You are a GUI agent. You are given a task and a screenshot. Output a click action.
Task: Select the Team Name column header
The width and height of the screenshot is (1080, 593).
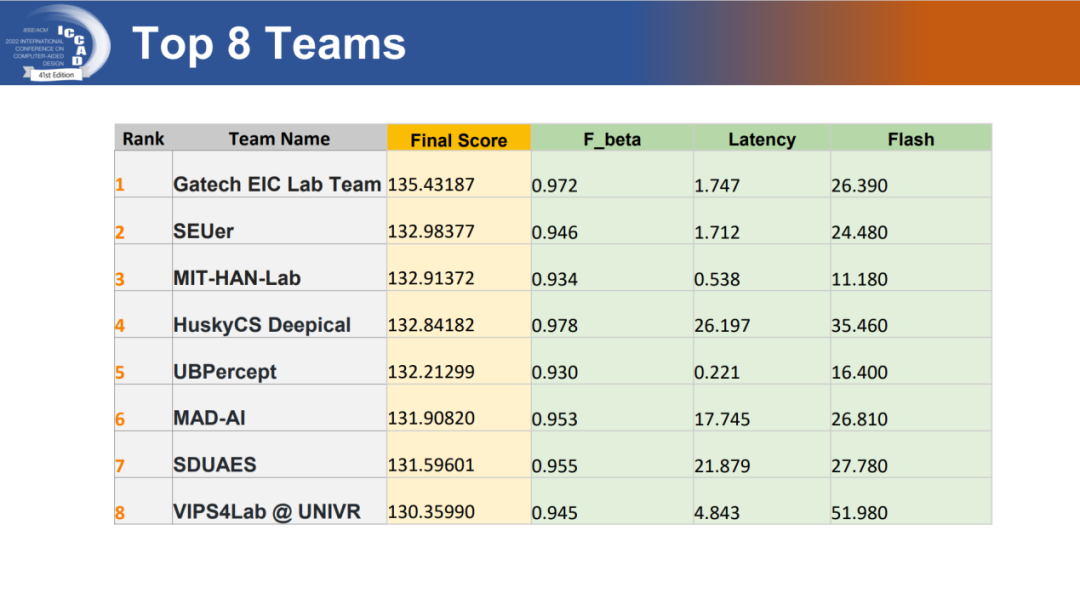[x=279, y=139]
